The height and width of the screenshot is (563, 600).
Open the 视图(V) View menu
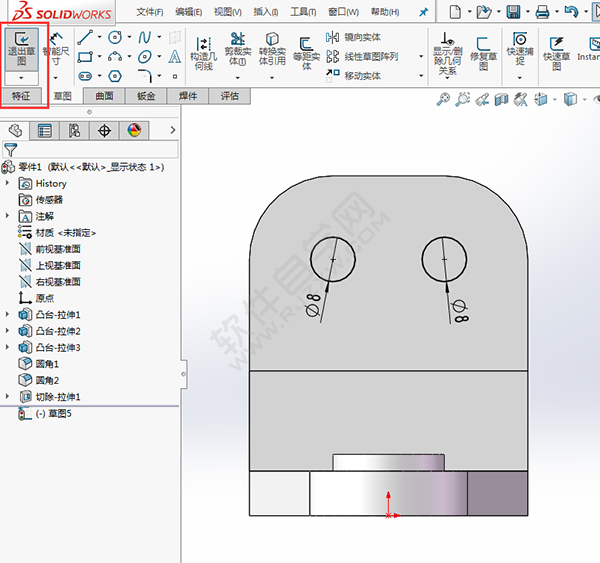(x=228, y=12)
